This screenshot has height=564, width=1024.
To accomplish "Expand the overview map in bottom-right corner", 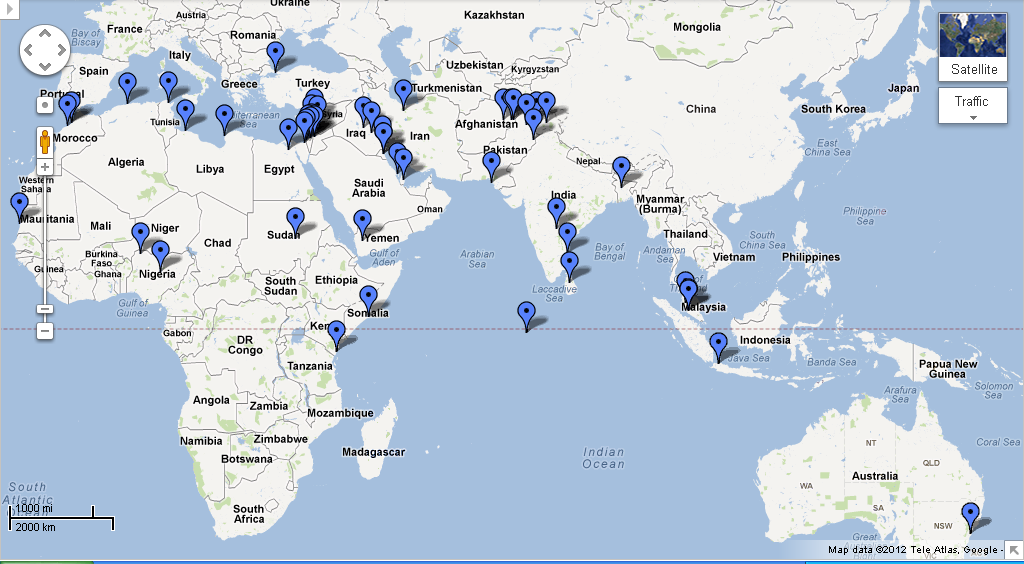I will 1014,549.
